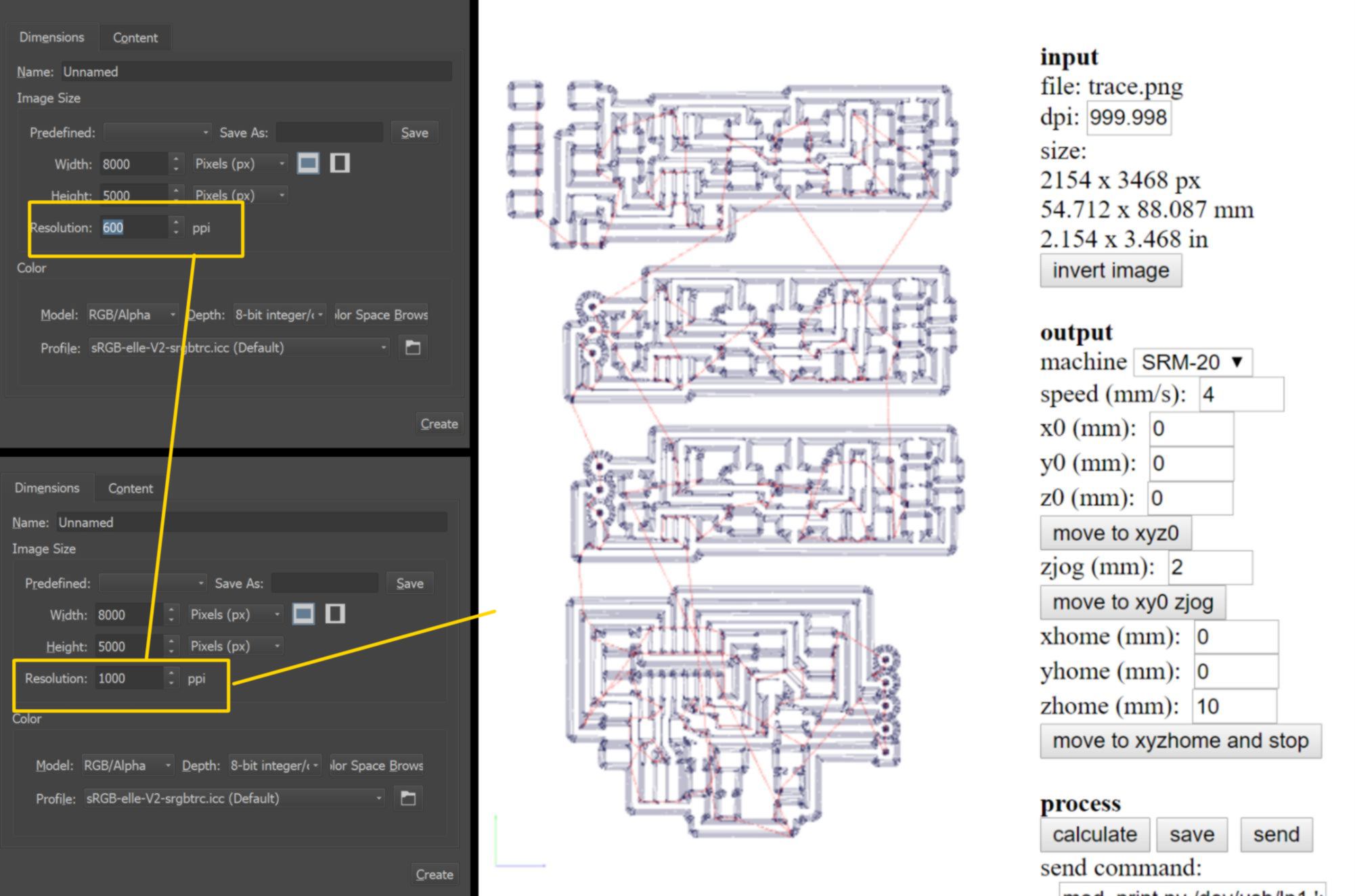The width and height of the screenshot is (1355, 896).
Task: Click Resolution stepper arrows showing 1000 ppi
Action: pos(171,678)
